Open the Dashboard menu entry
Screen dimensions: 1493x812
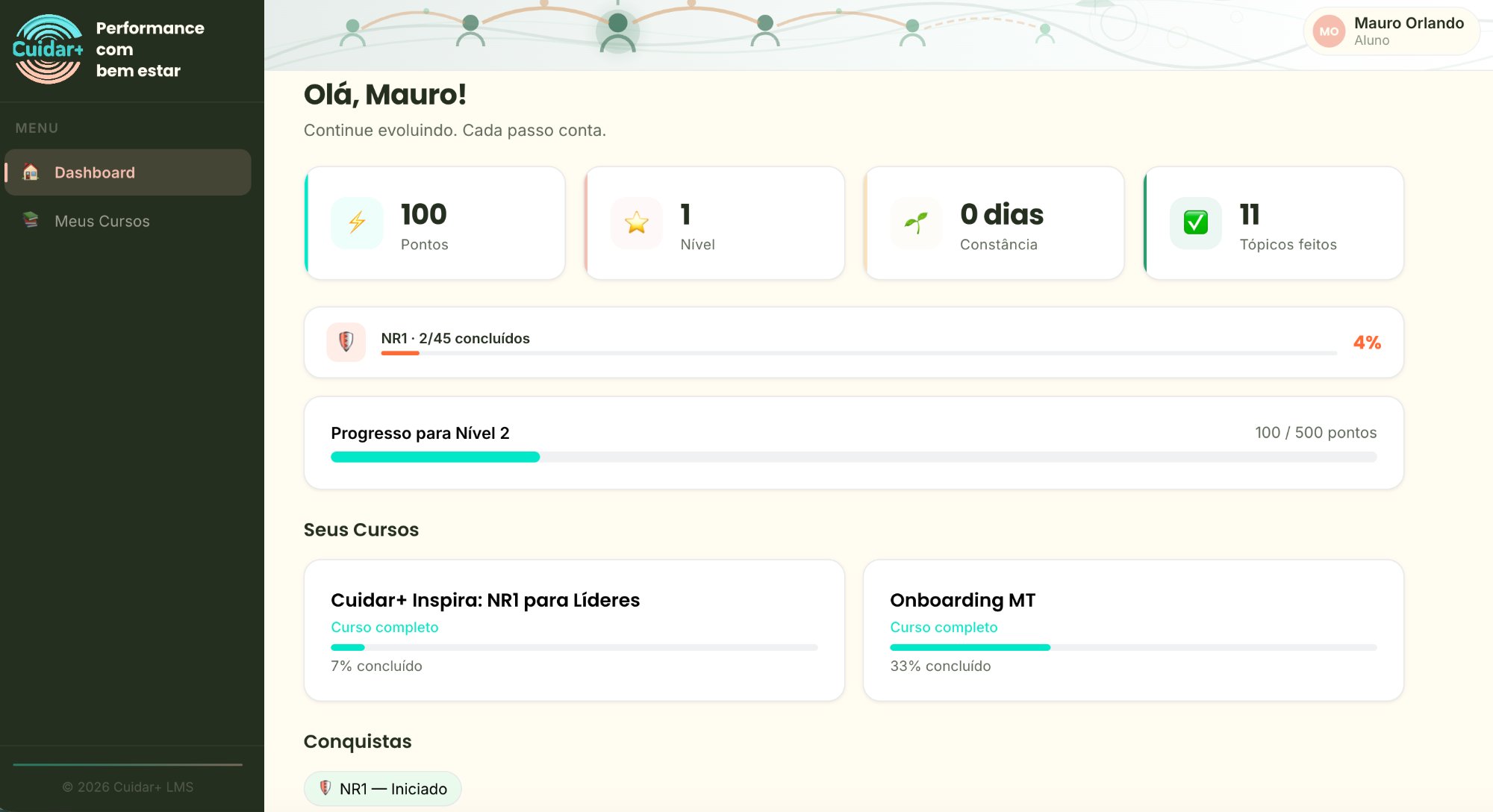coord(95,172)
